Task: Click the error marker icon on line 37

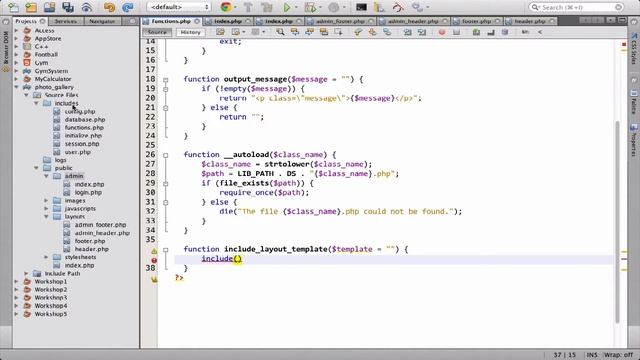Action: pyautogui.click(x=154, y=260)
